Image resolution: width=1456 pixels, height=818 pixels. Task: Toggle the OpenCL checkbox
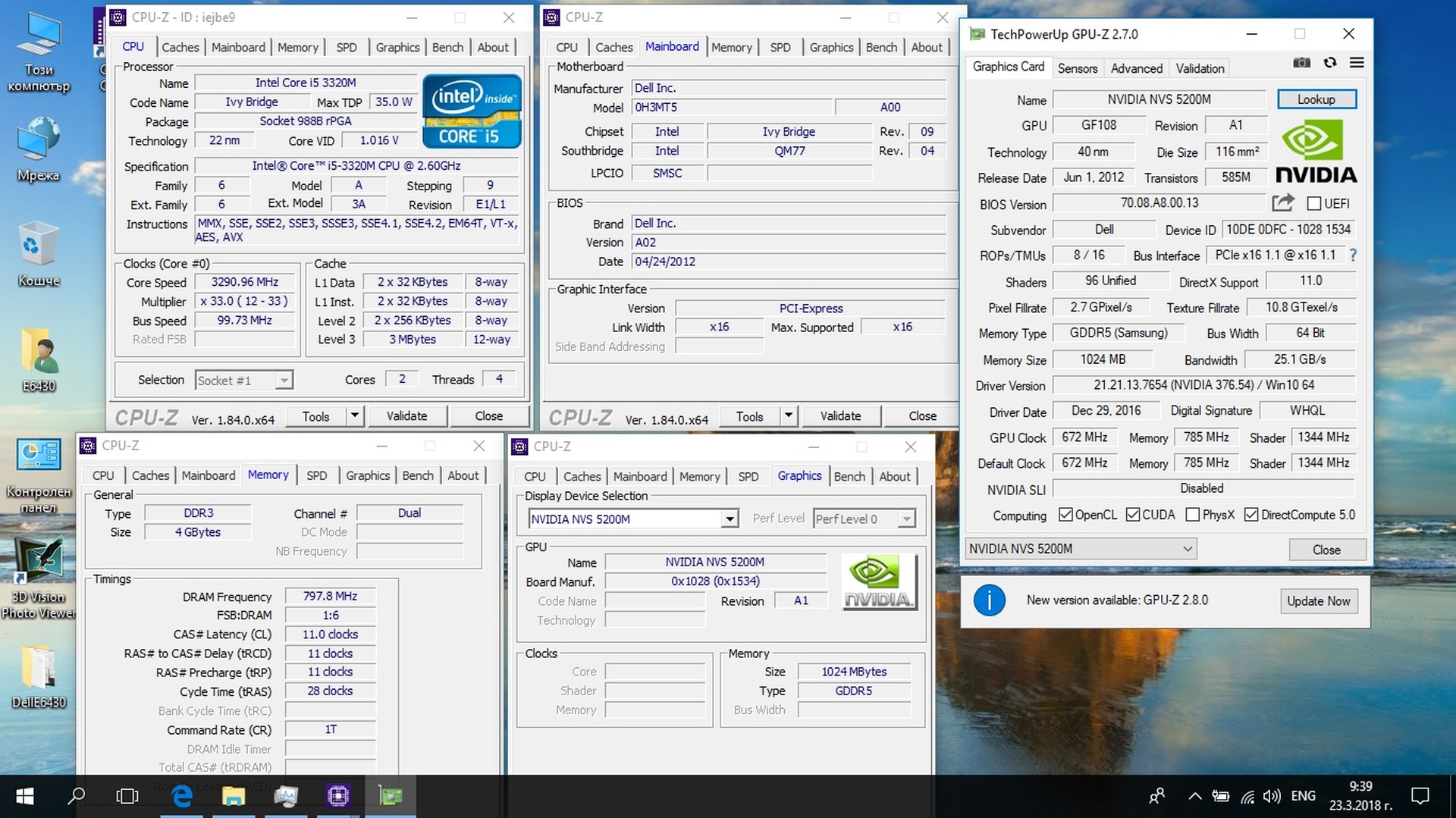click(1065, 515)
